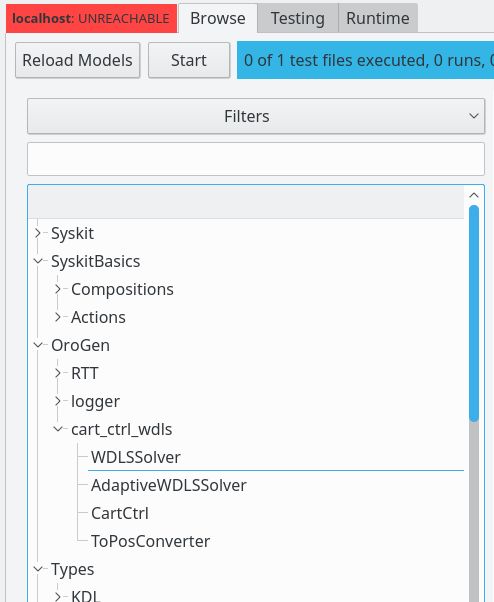Click the Start button
494x602 pixels.
tap(189, 60)
